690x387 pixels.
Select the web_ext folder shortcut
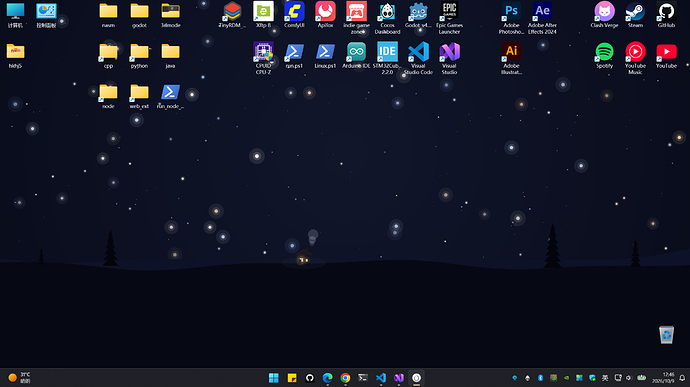[x=139, y=96]
